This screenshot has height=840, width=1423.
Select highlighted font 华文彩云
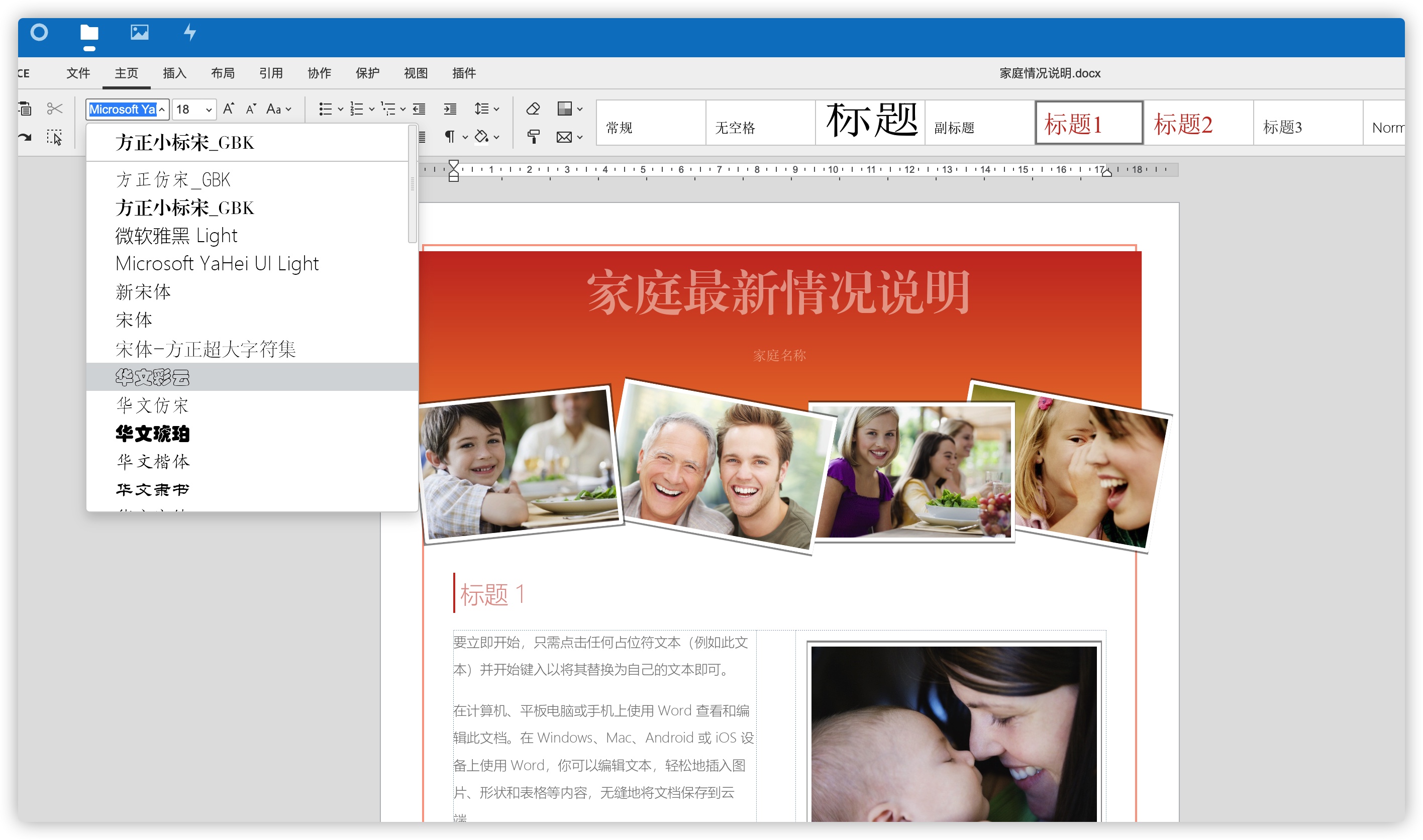point(252,377)
